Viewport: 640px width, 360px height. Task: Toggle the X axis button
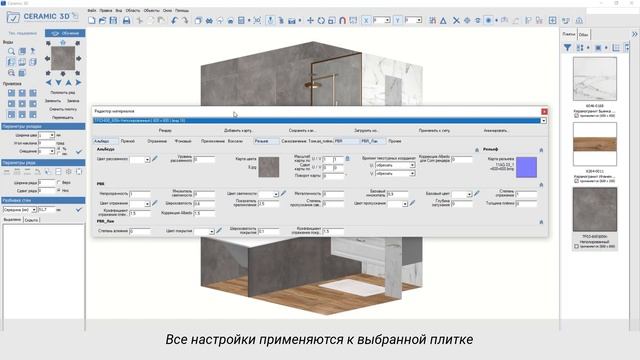point(366,20)
